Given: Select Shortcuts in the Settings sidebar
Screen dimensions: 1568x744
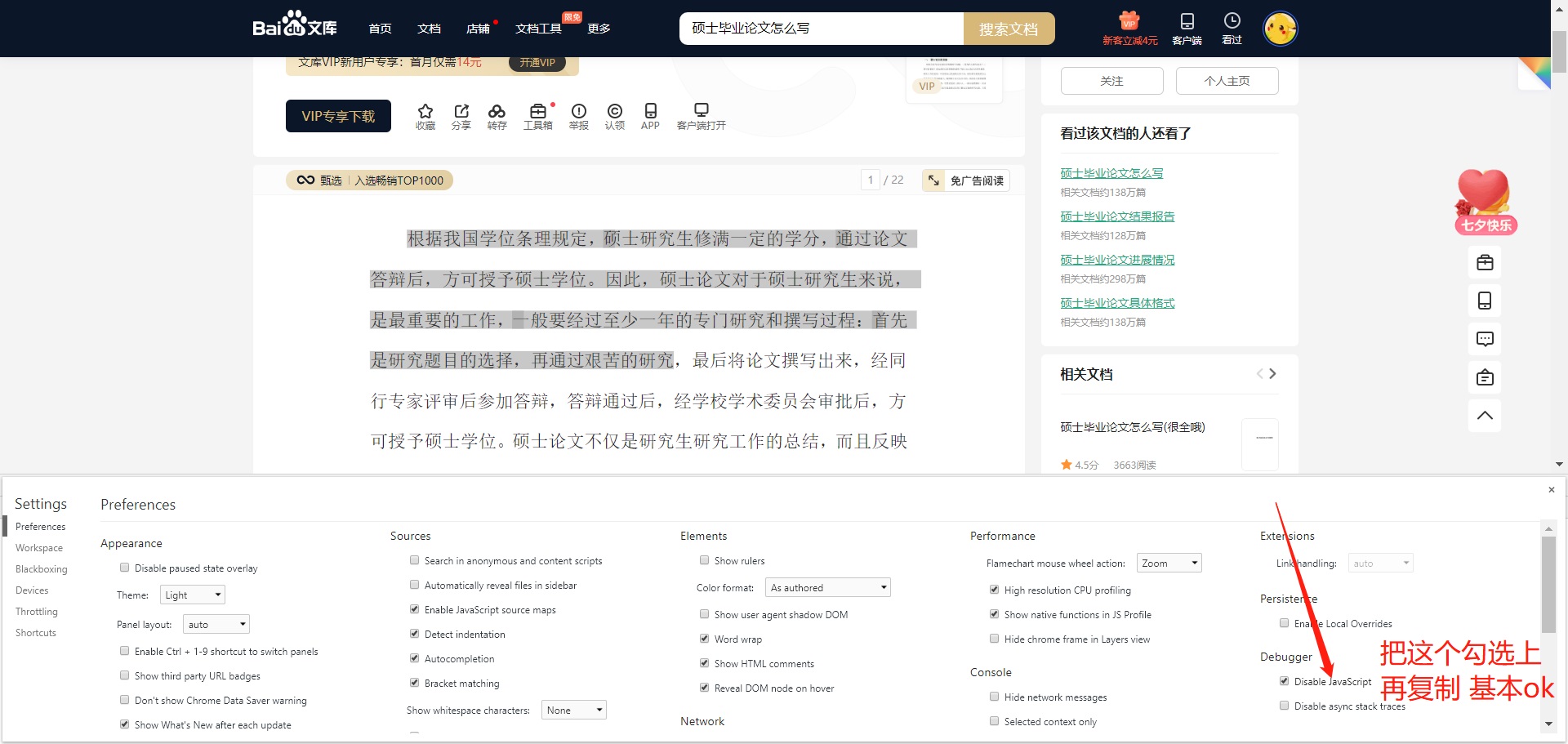Looking at the screenshot, I should (36, 633).
